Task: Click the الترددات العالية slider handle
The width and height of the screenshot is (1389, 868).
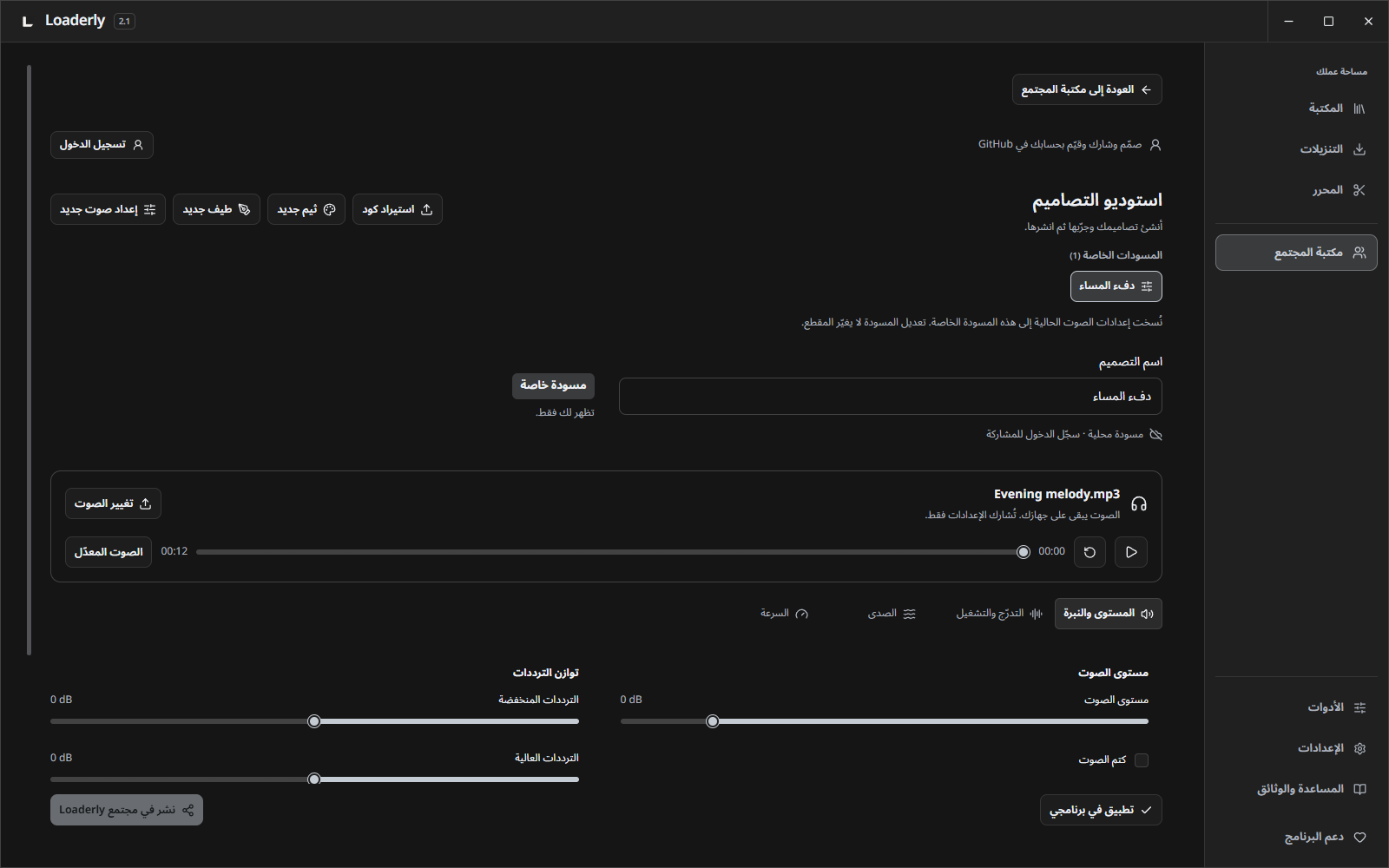Action: tap(314, 779)
